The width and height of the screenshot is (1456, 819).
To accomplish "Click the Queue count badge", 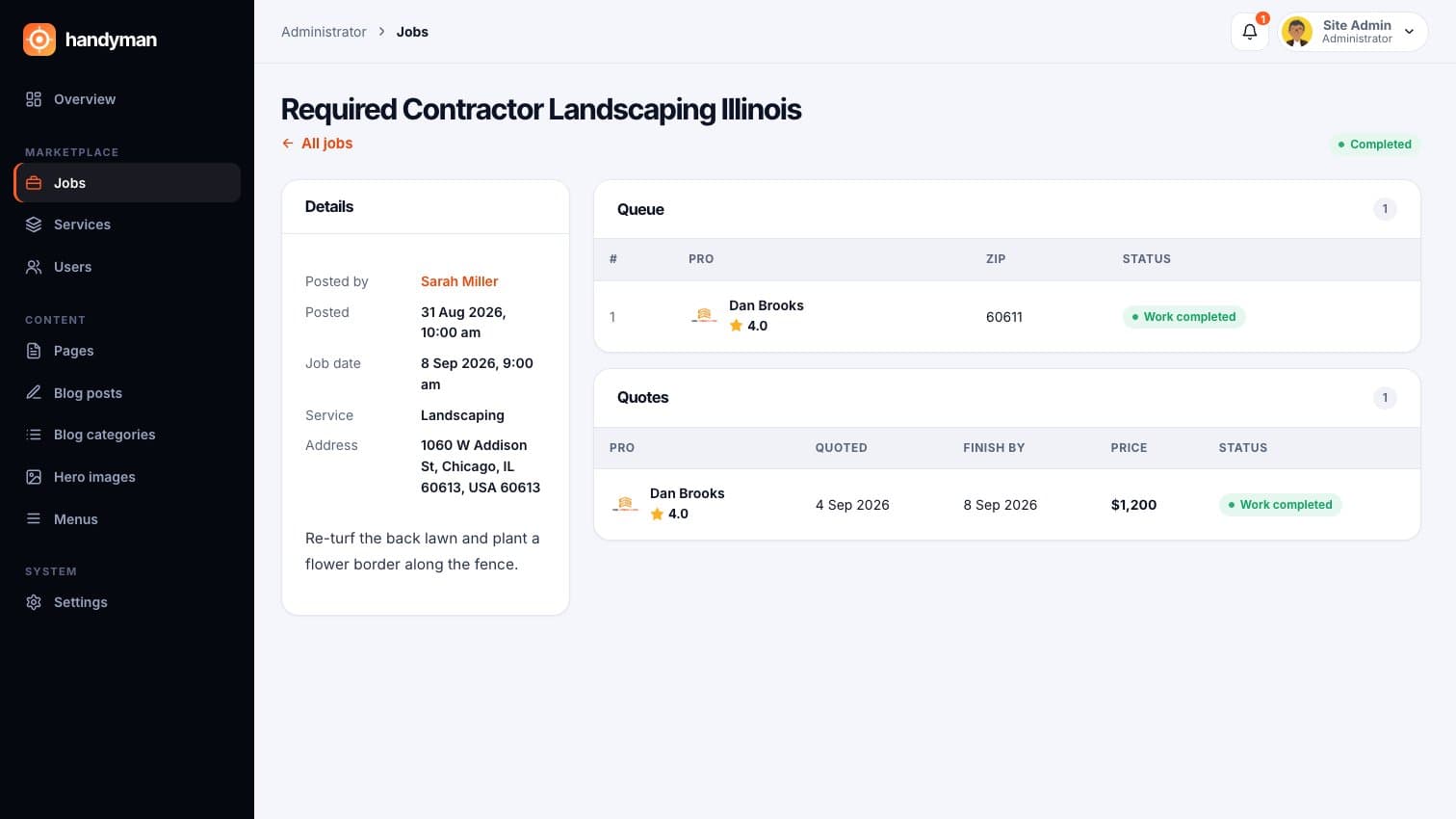I will click(1385, 209).
